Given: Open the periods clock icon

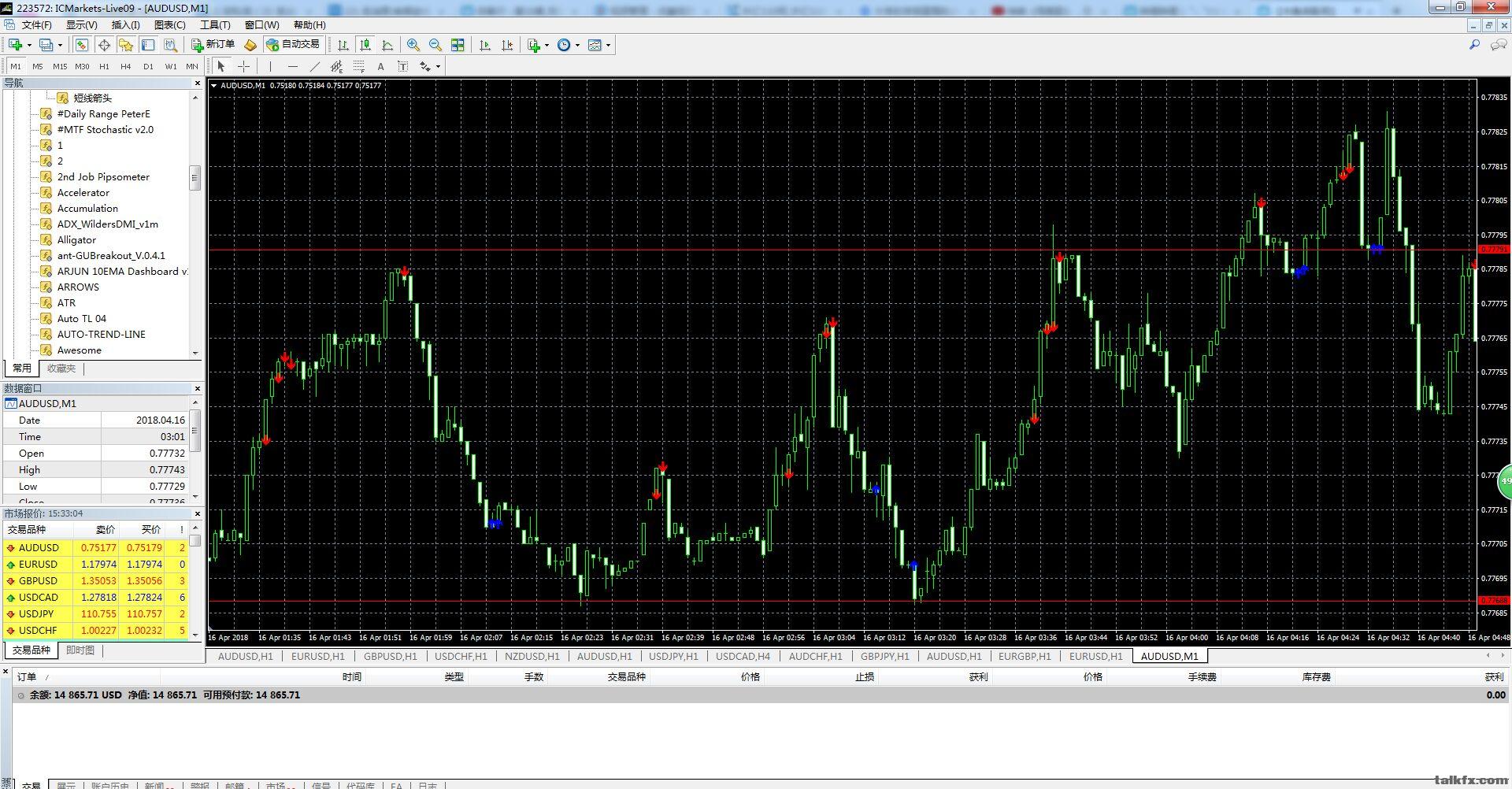Looking at the screenshot, I should pyautogui.click(x=564, y=45).
